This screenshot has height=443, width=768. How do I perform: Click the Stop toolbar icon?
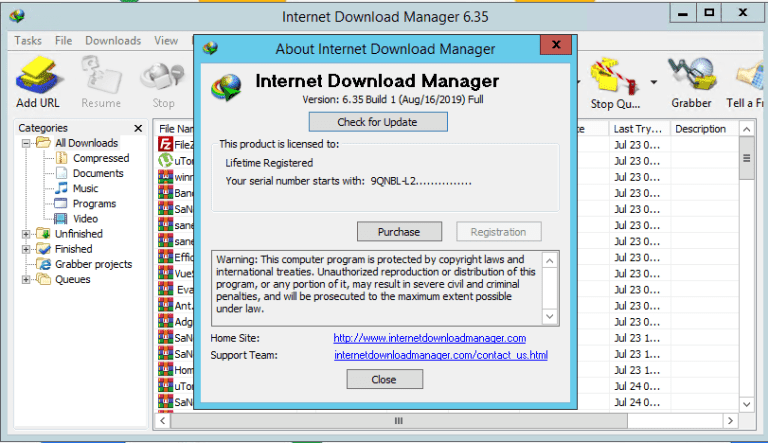click(x=163, y=82)
